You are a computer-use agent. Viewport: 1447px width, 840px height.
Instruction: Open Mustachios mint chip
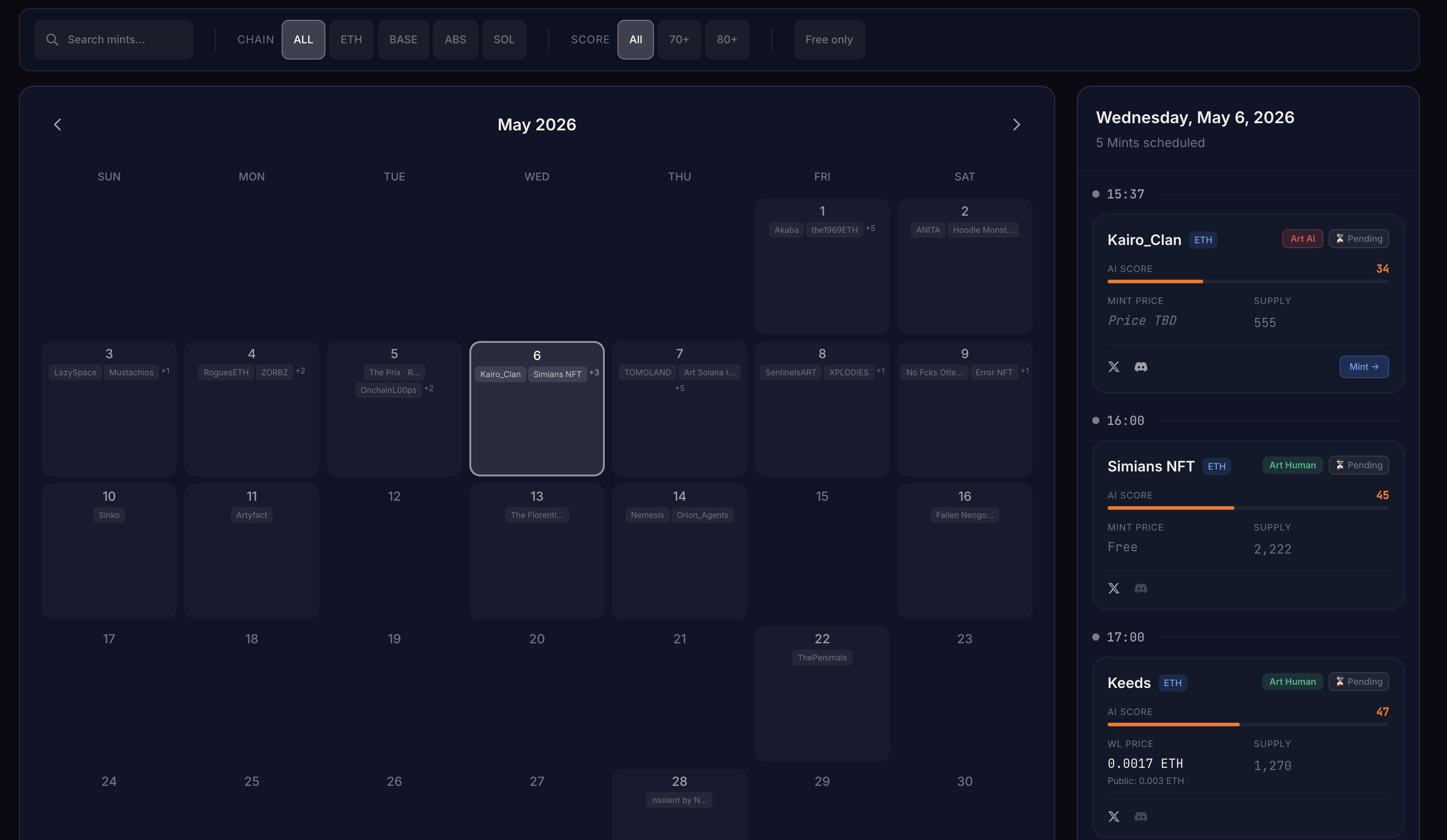pos(131,373)
